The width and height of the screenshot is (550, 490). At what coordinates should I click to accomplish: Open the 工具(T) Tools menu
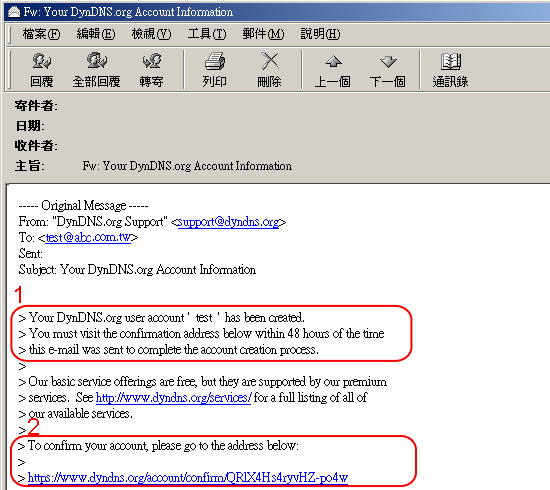(x=207, y=34)
